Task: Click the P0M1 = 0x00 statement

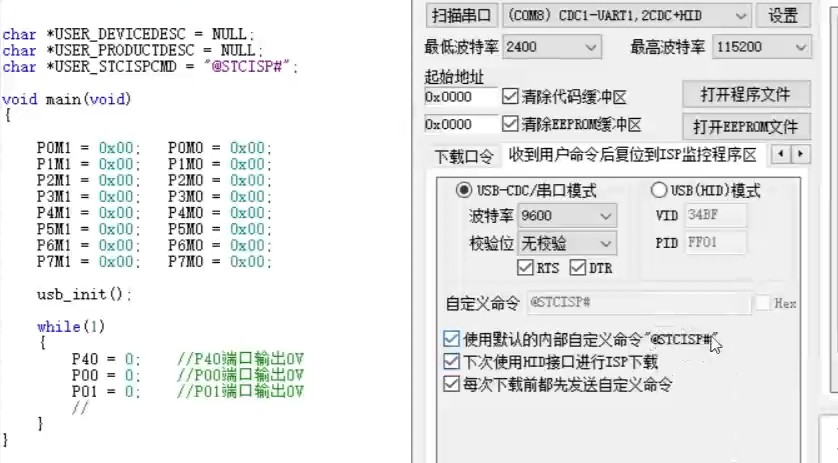Action: point(88,148)
